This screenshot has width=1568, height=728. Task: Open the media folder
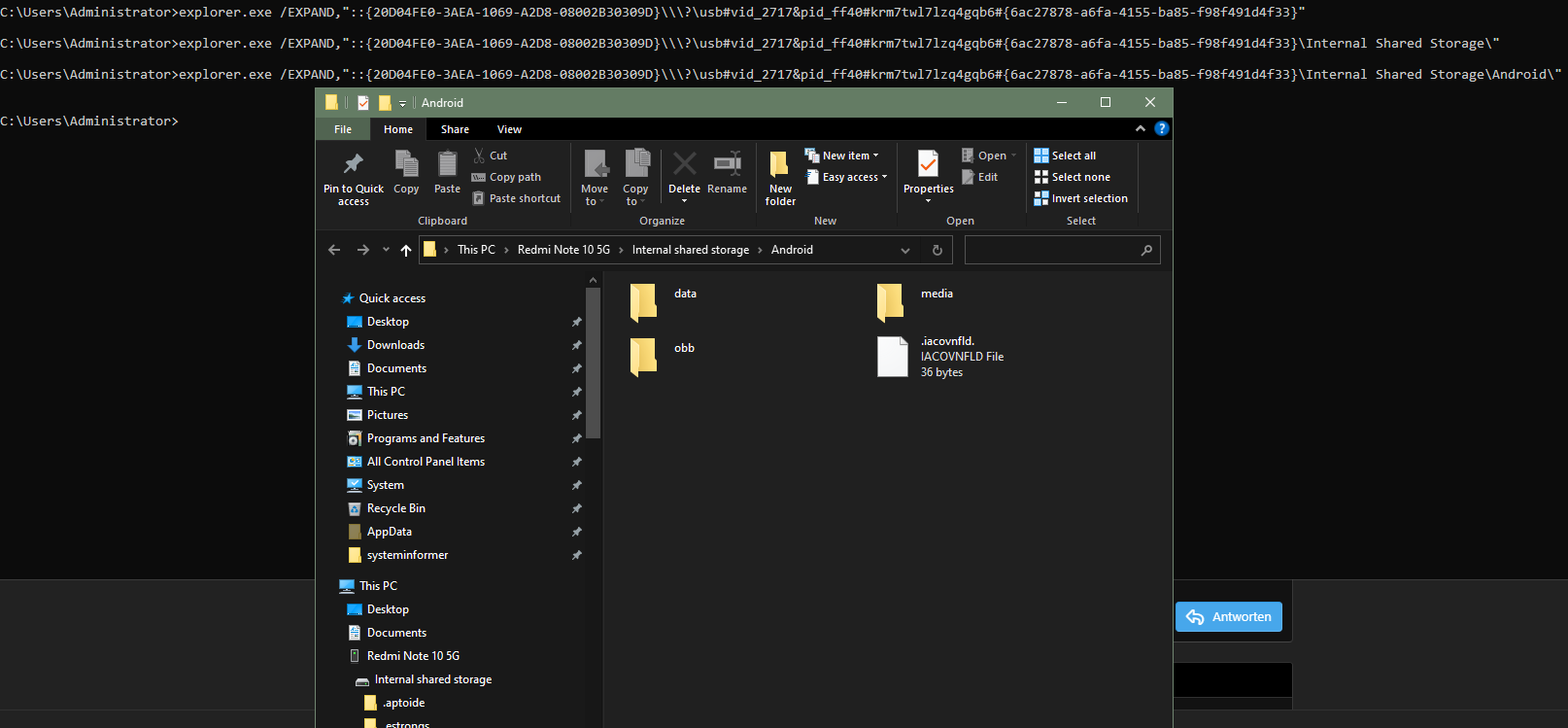pyautogui.click(x=890, y=302)
